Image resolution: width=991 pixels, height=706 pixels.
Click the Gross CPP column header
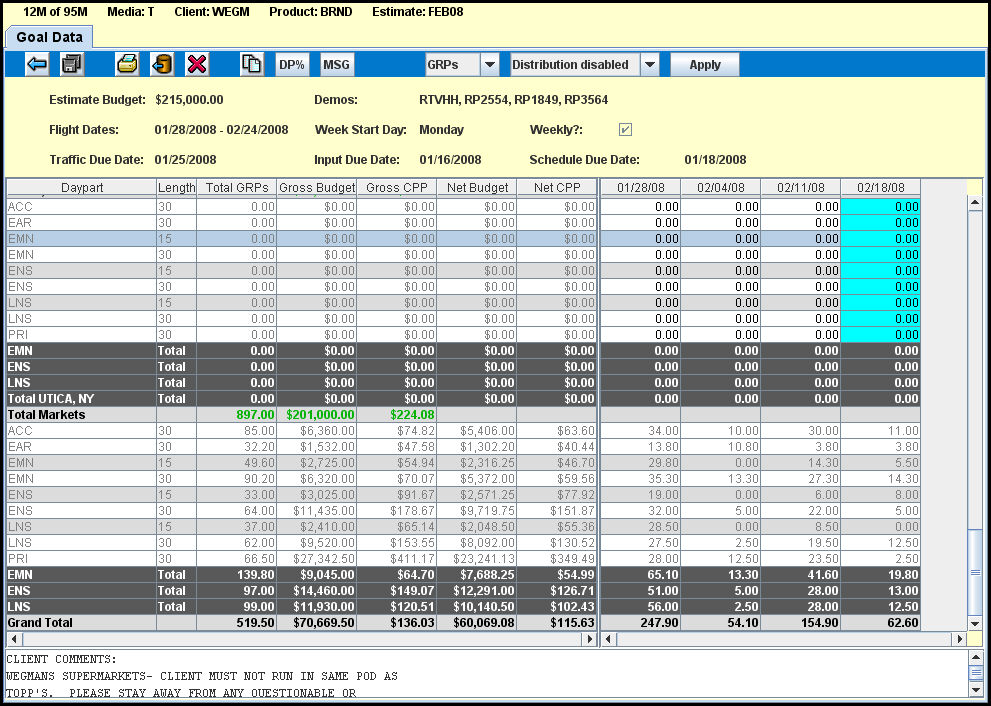(x=397, y=188)
